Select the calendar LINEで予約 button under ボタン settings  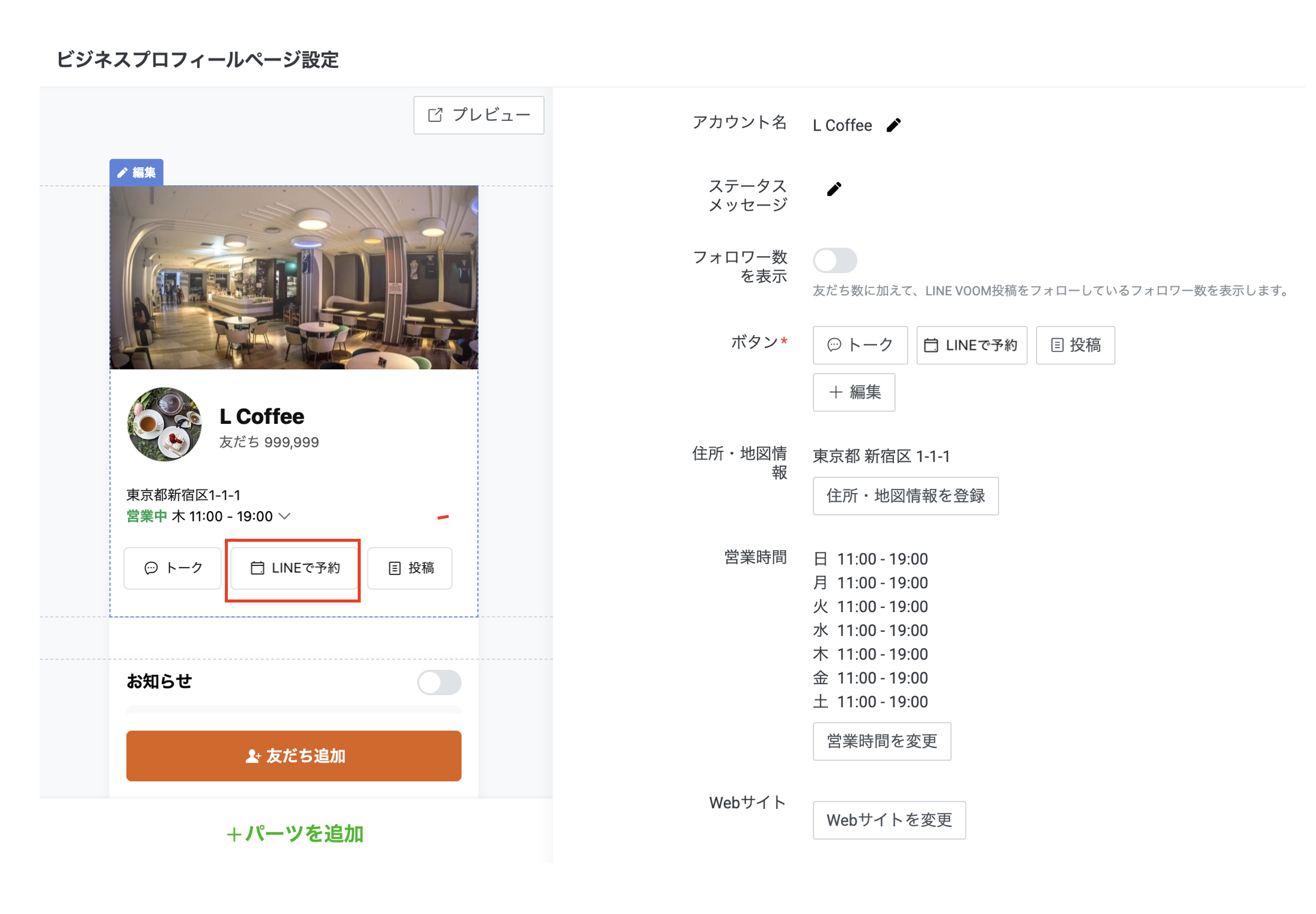971,345
